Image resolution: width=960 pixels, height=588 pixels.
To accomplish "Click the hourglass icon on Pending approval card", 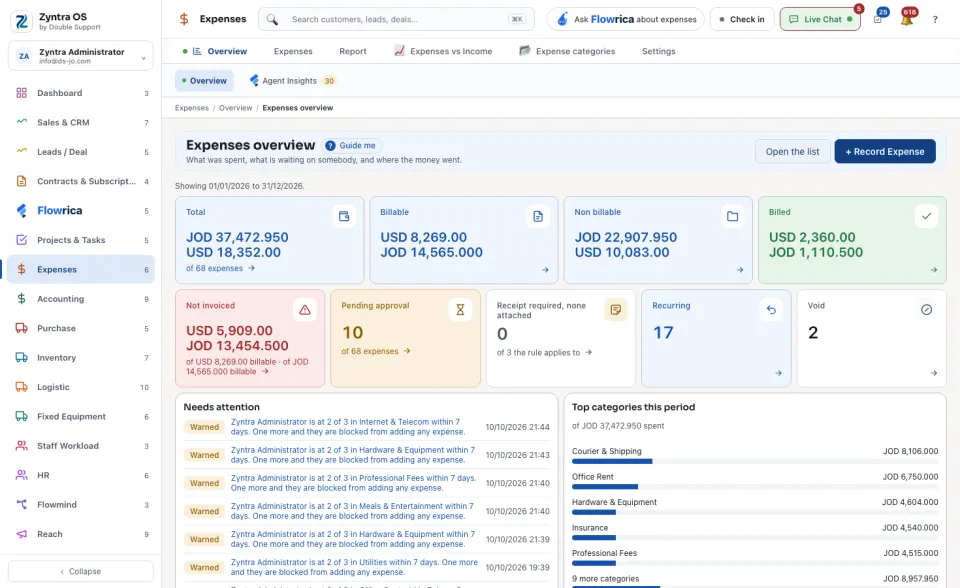I will (x=460, y=310).
